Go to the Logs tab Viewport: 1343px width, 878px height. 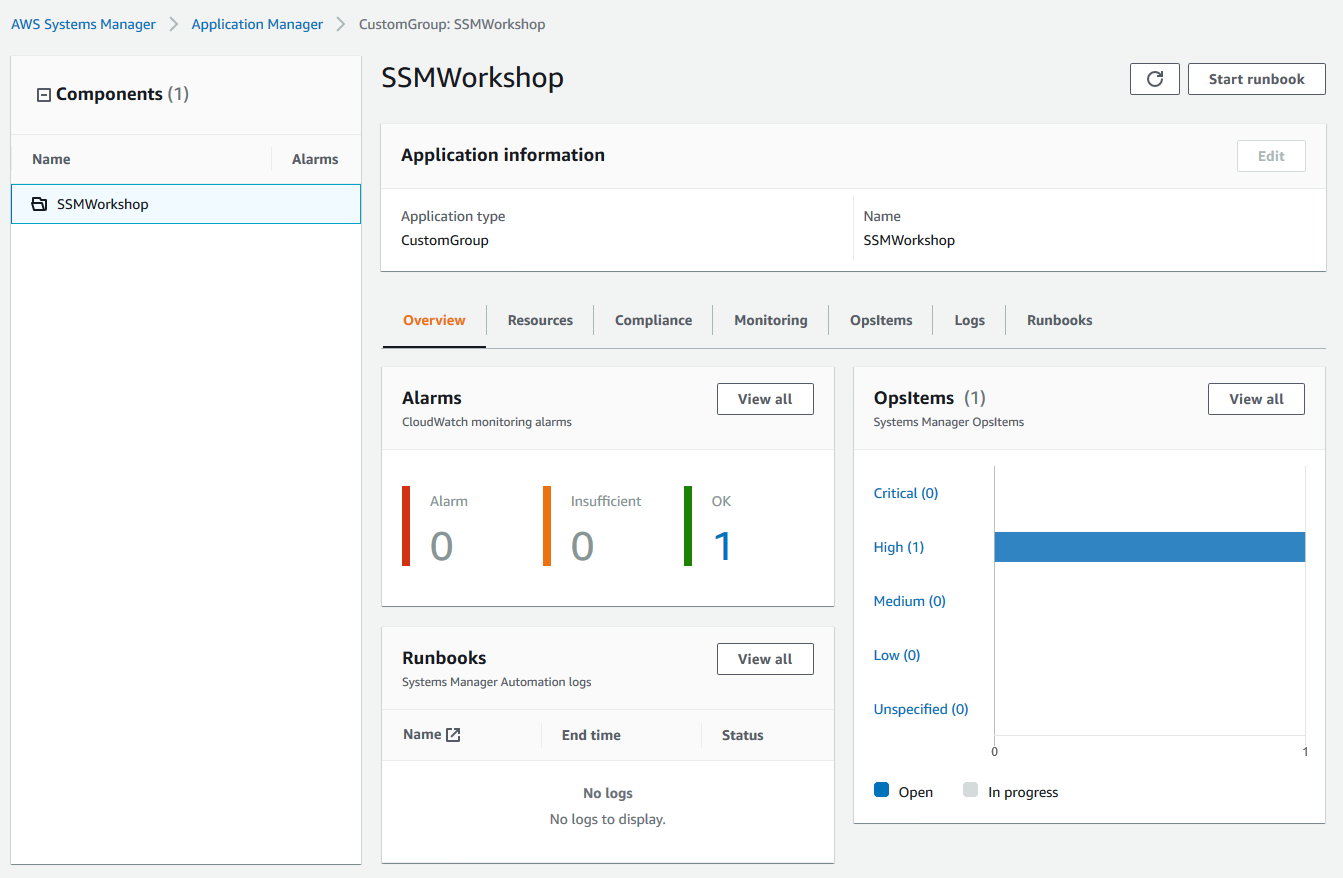pyautogui.click(x=969, y=320)
